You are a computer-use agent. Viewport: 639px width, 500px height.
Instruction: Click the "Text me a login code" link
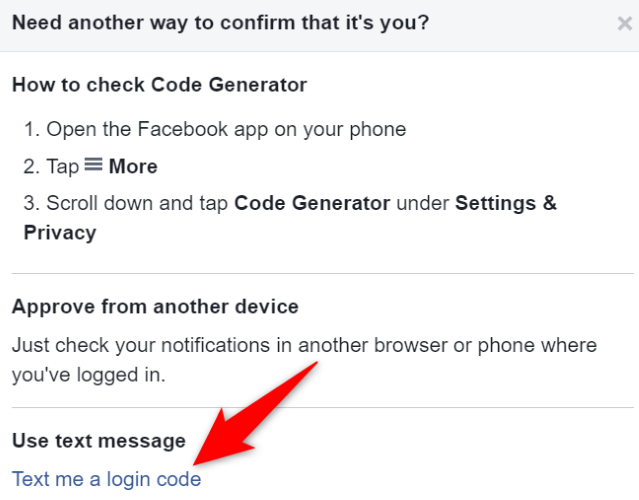(106, 479)
